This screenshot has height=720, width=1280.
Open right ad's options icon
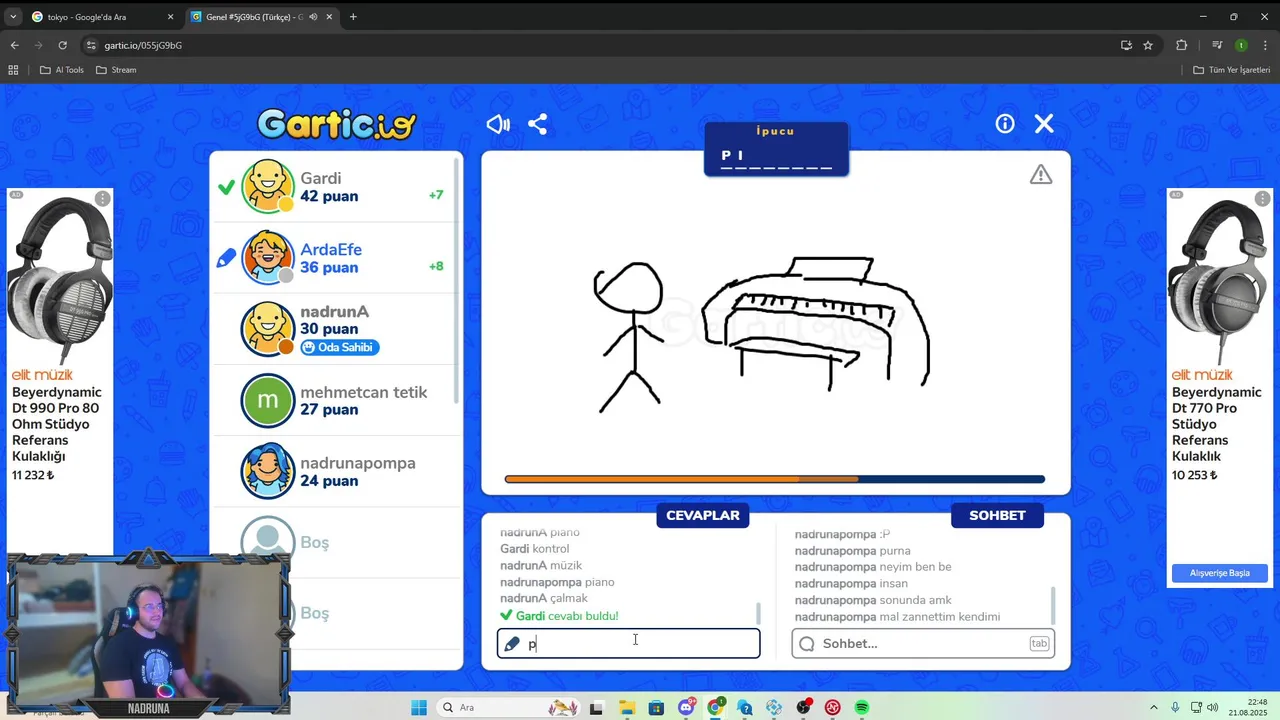coord(1262,199)
